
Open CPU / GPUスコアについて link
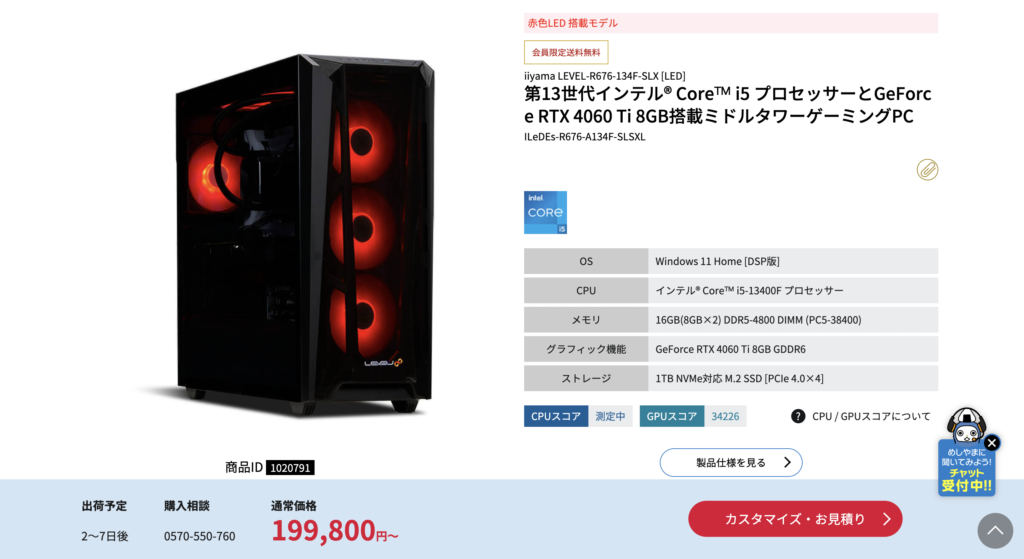coord(871,416)
